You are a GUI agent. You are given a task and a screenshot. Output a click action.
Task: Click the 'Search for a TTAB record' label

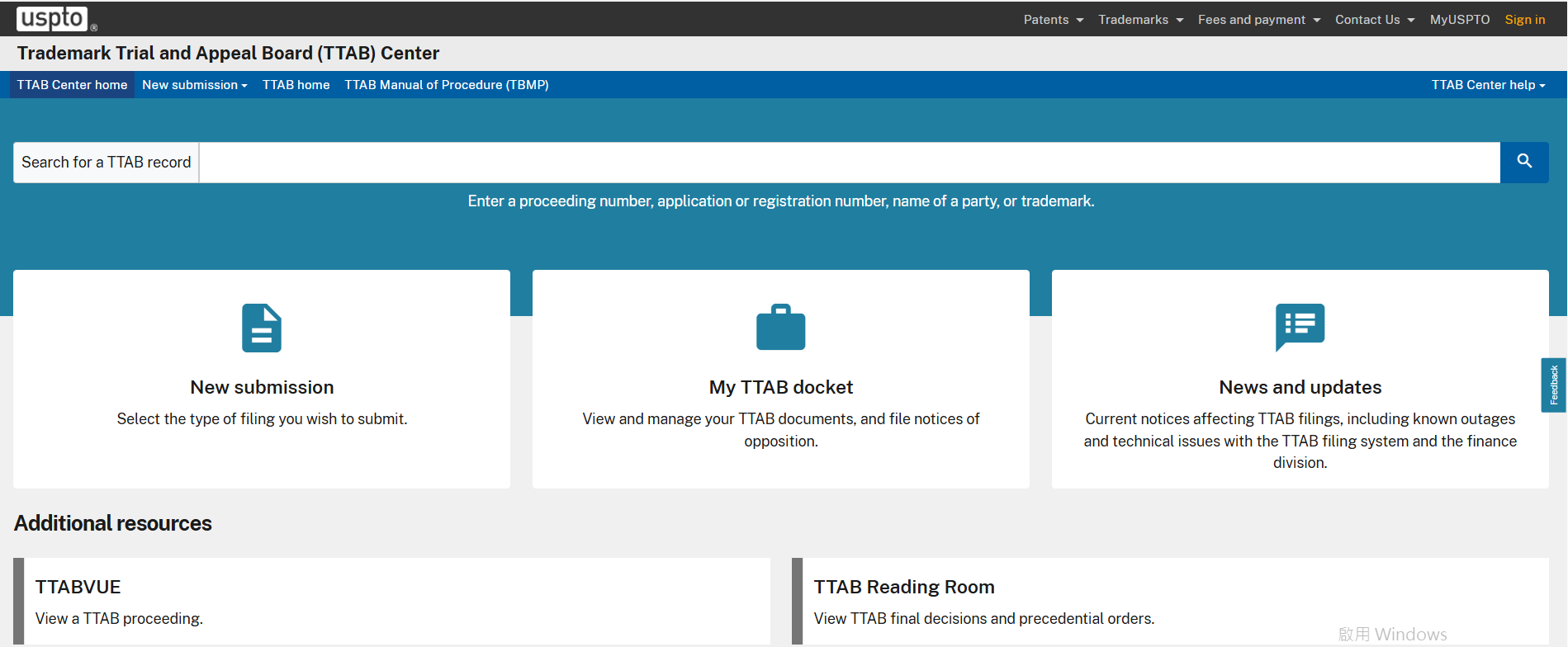(107, 163)
